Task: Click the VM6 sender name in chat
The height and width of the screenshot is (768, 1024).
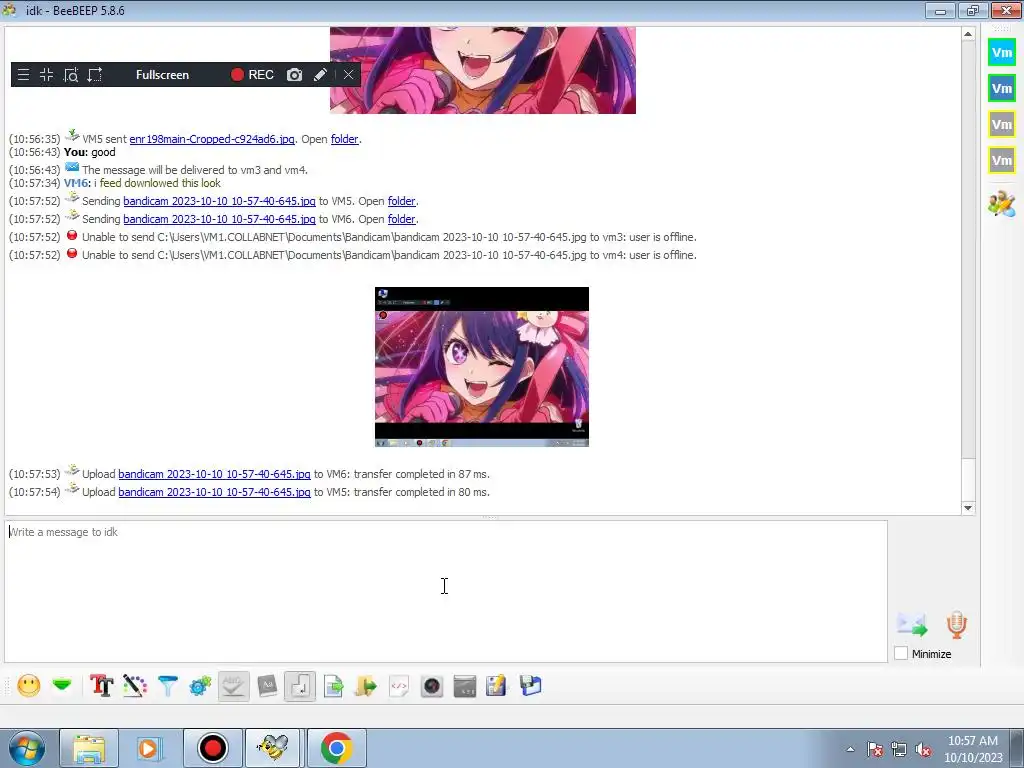Action: pyautogui.click(x=76, y=184)
